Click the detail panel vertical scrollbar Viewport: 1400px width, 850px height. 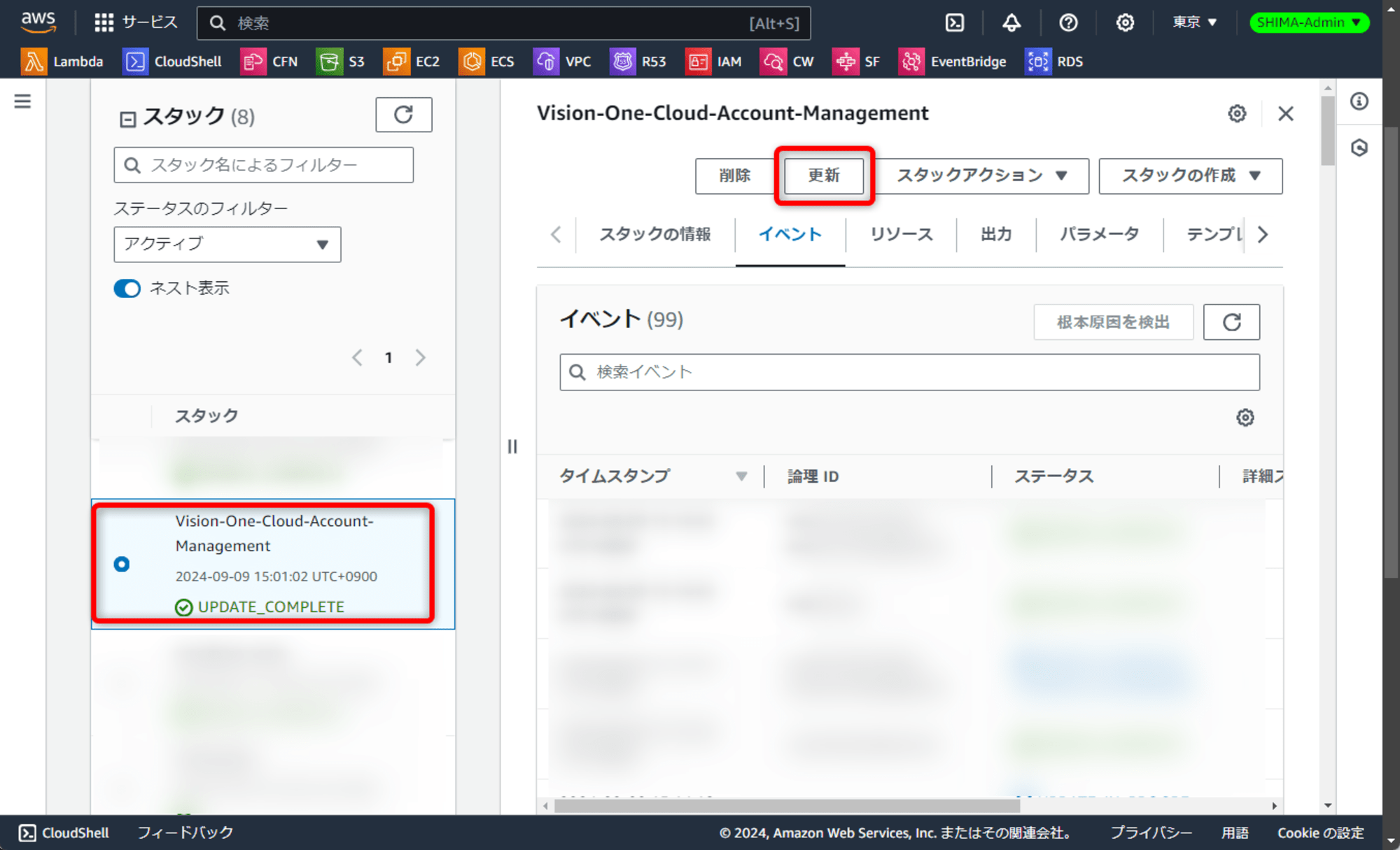coord(1327,131)
